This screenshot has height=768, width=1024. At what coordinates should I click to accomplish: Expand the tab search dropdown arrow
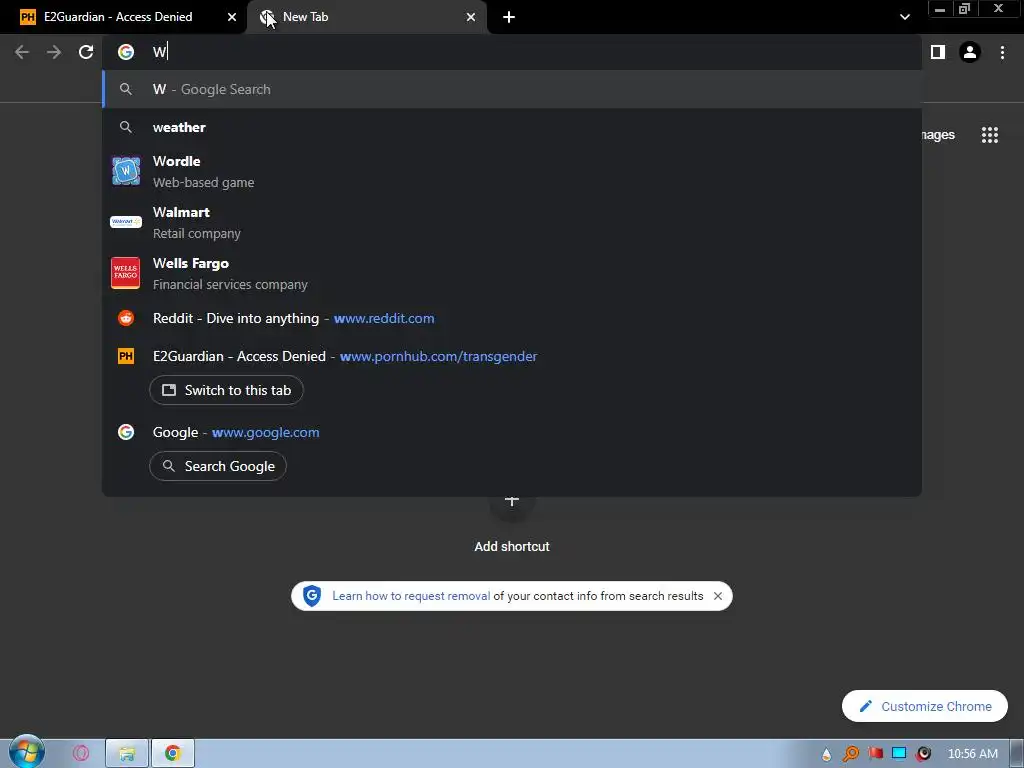click(x=904, y=17)
